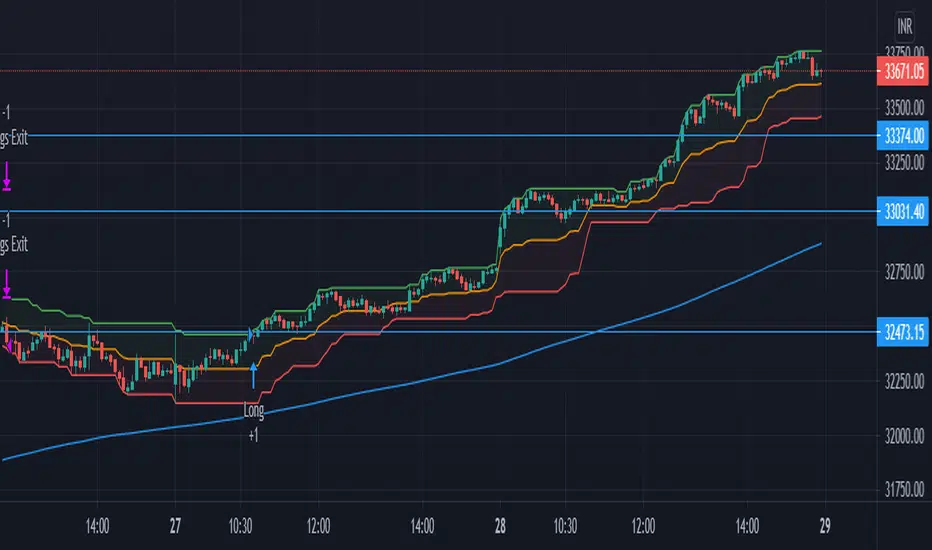Click the 31750.00 price scale tick
Viewport: 932px width, 550px height.
coord(902,490)
